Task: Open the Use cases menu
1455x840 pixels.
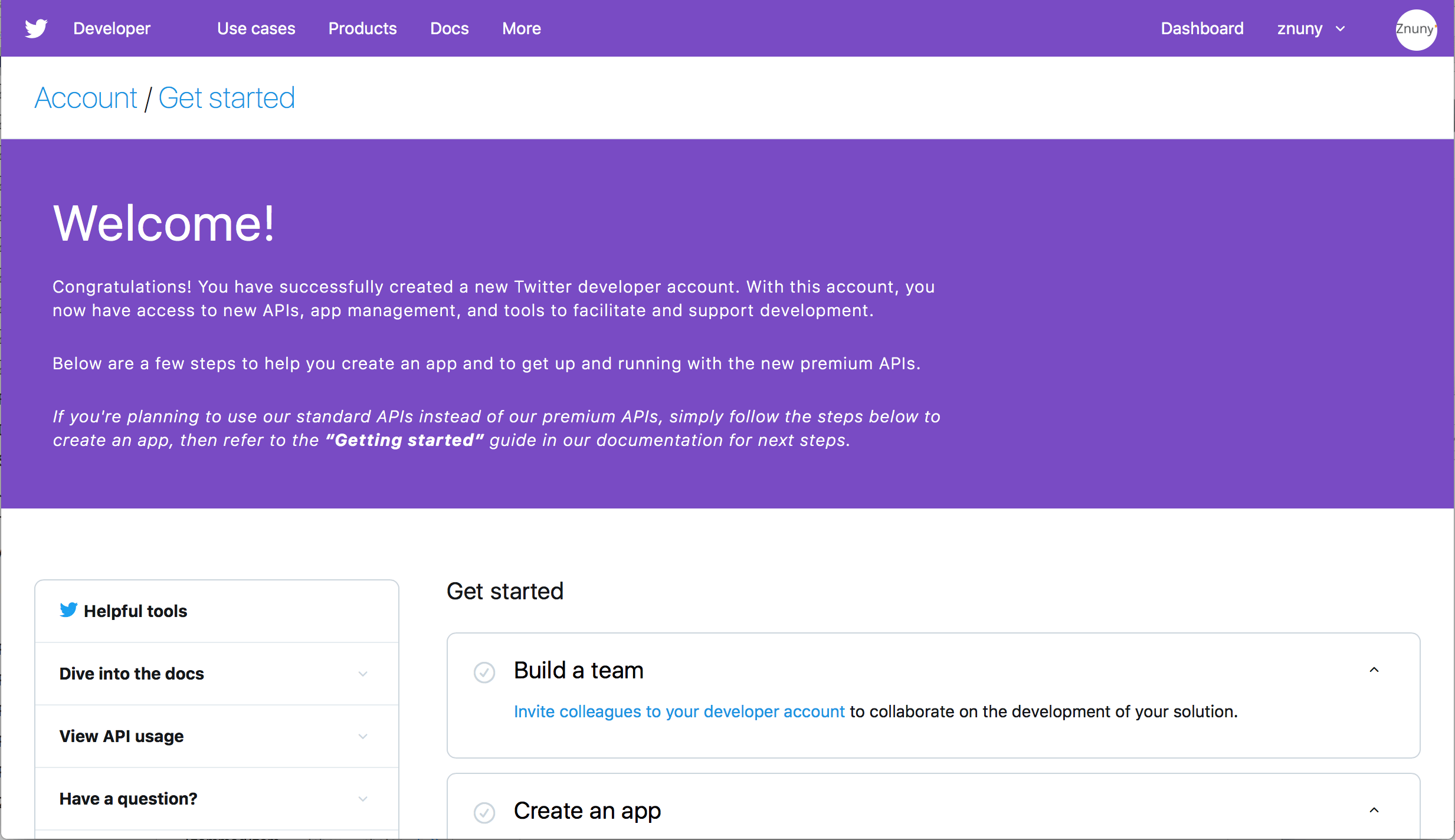Action: click(256, 28)
